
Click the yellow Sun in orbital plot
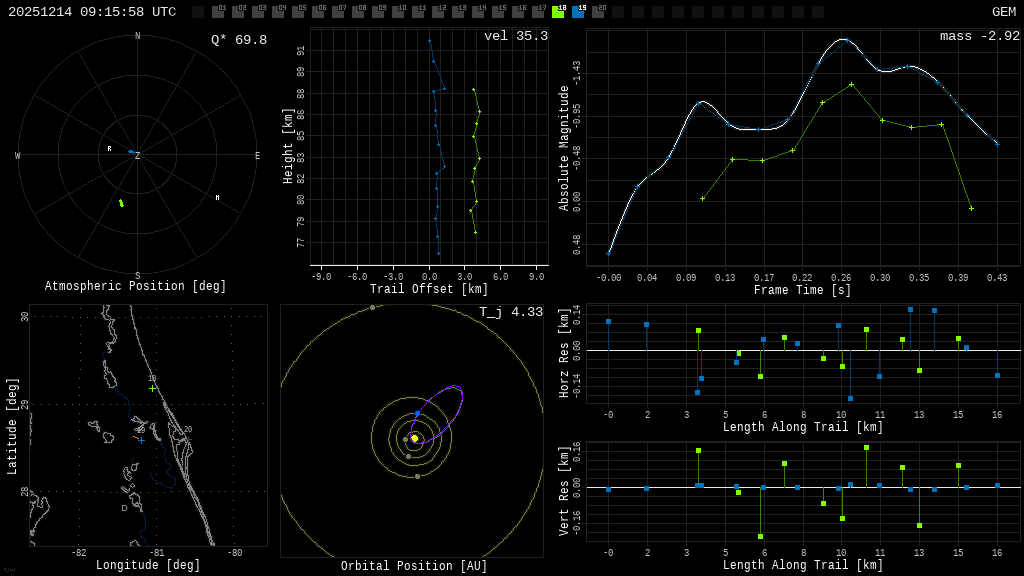coord(414,438)
